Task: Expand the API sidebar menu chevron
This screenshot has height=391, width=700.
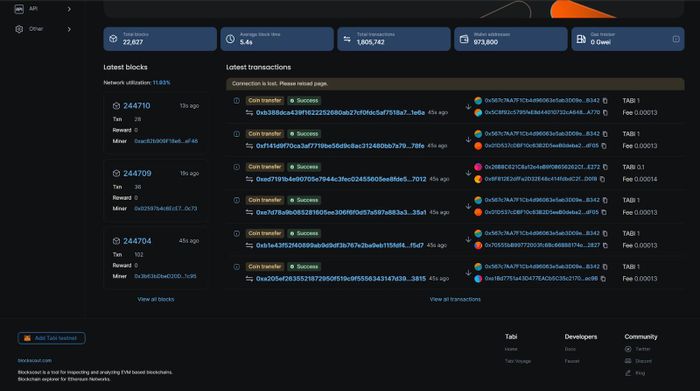Action: (x=69, y=9)
